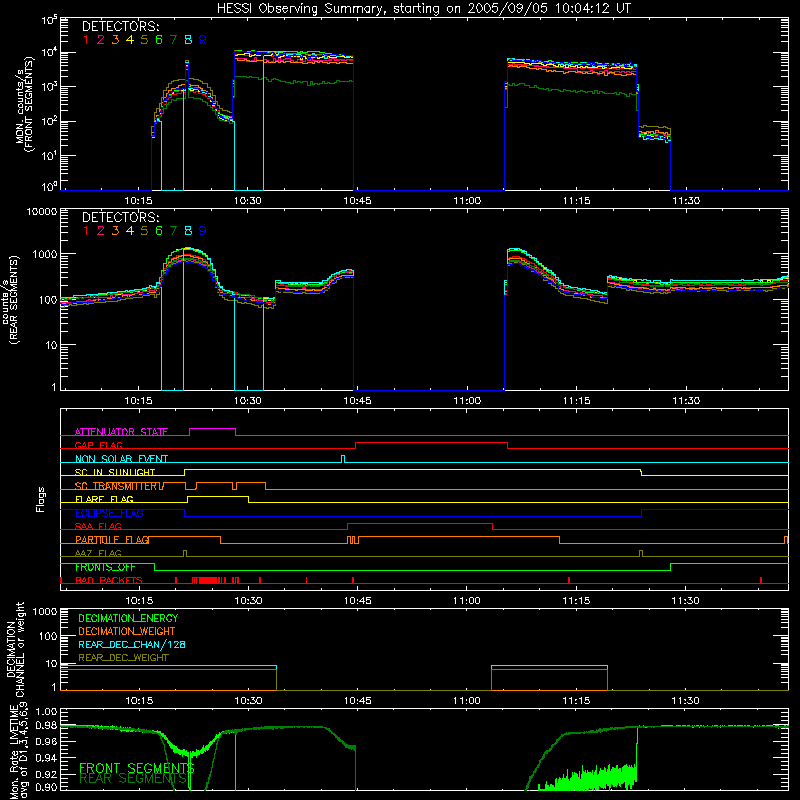Click the HESSI Observing Summary title text
This screenshot has width=800, height=800.
point(423,9)
